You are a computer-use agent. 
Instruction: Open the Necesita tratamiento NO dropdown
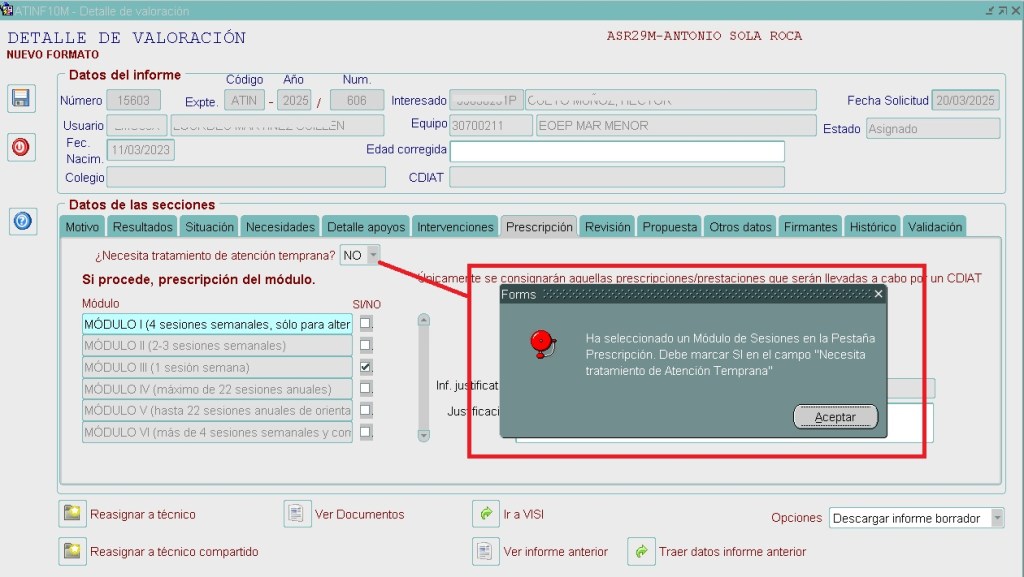tap(373, 255)
